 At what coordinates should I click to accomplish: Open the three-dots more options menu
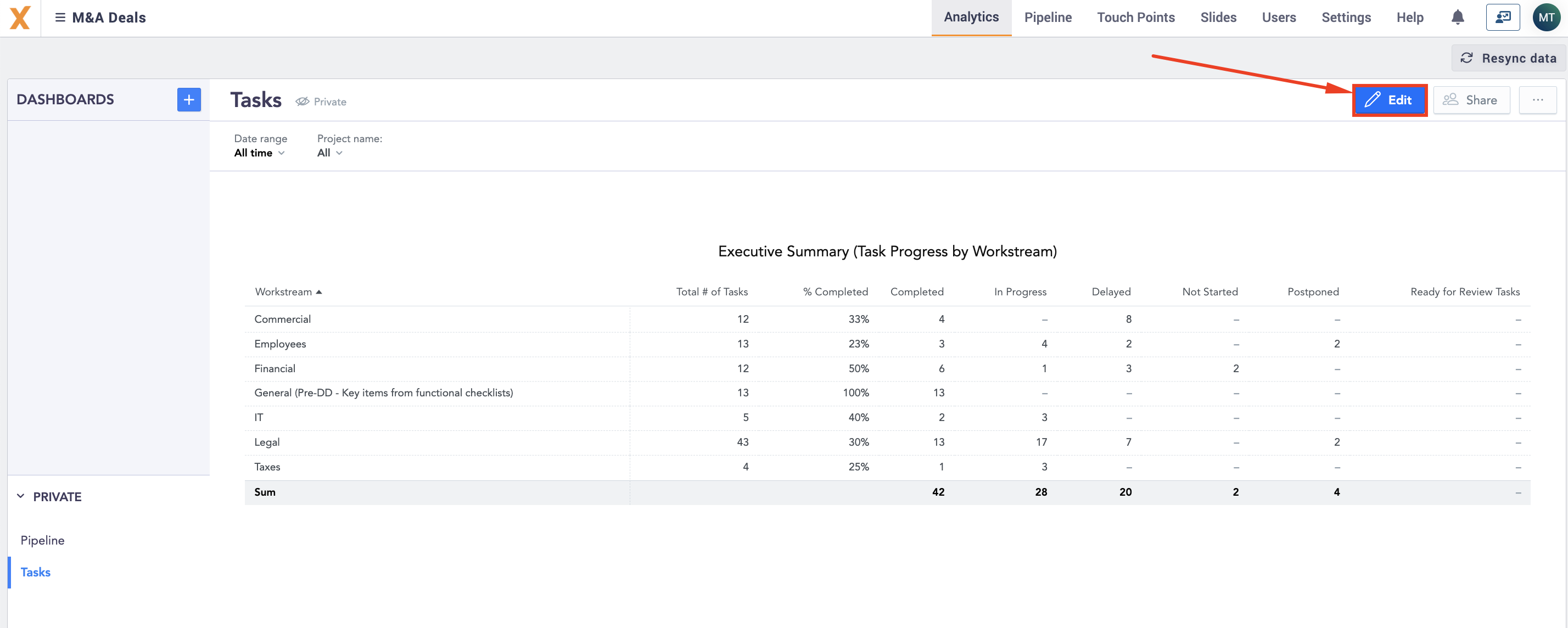[x=1538, y=100]
